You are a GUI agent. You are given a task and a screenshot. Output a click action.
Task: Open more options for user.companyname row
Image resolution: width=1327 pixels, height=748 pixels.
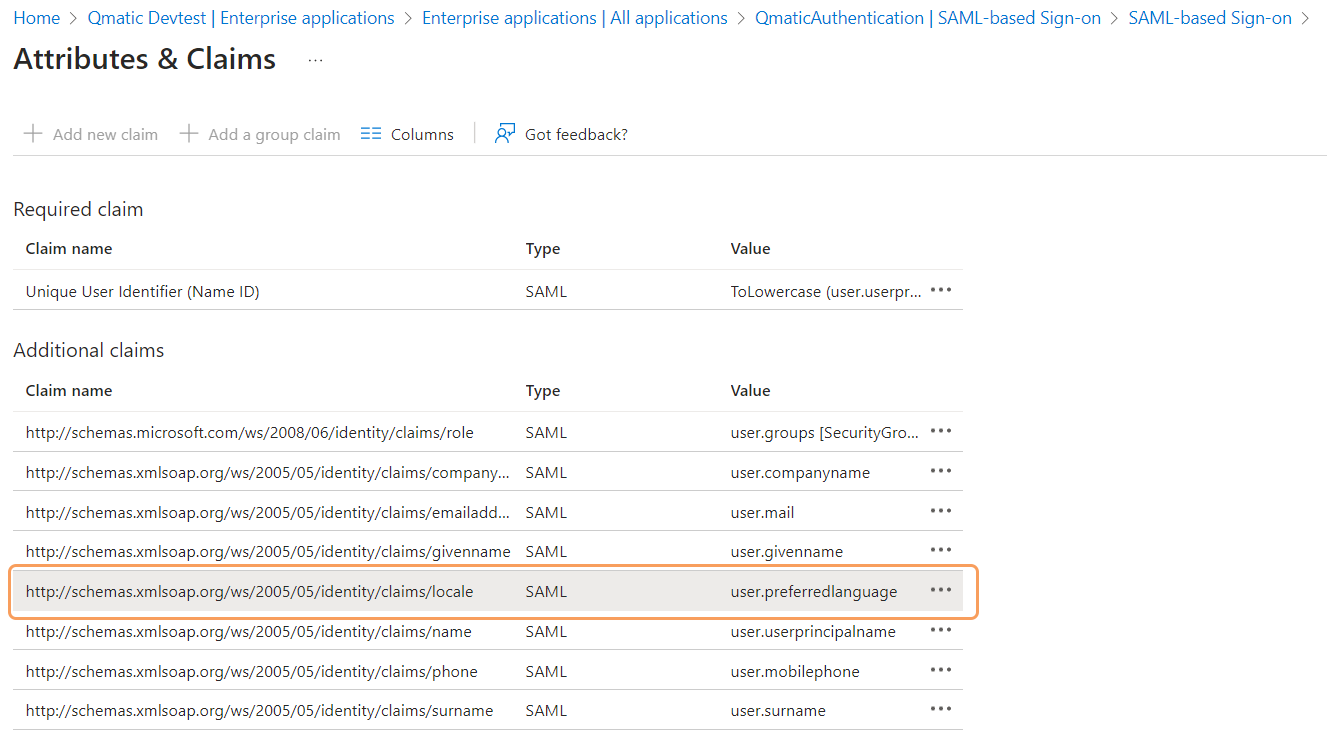[940, 472]
